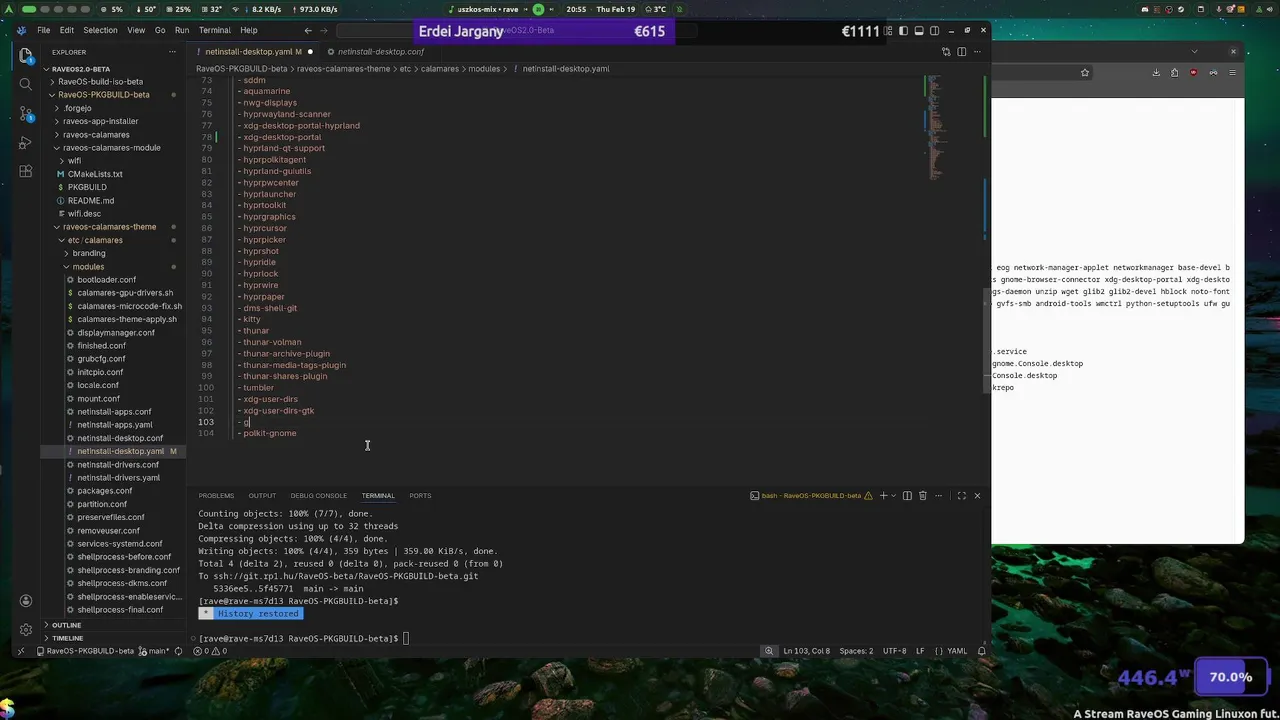Click bookmark star in browser window
The height and width of the screenshot is (720, 1280).
1084,72
